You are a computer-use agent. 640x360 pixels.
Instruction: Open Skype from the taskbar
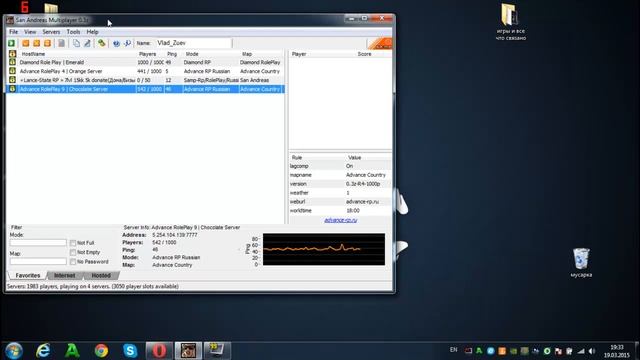point(130,351)
